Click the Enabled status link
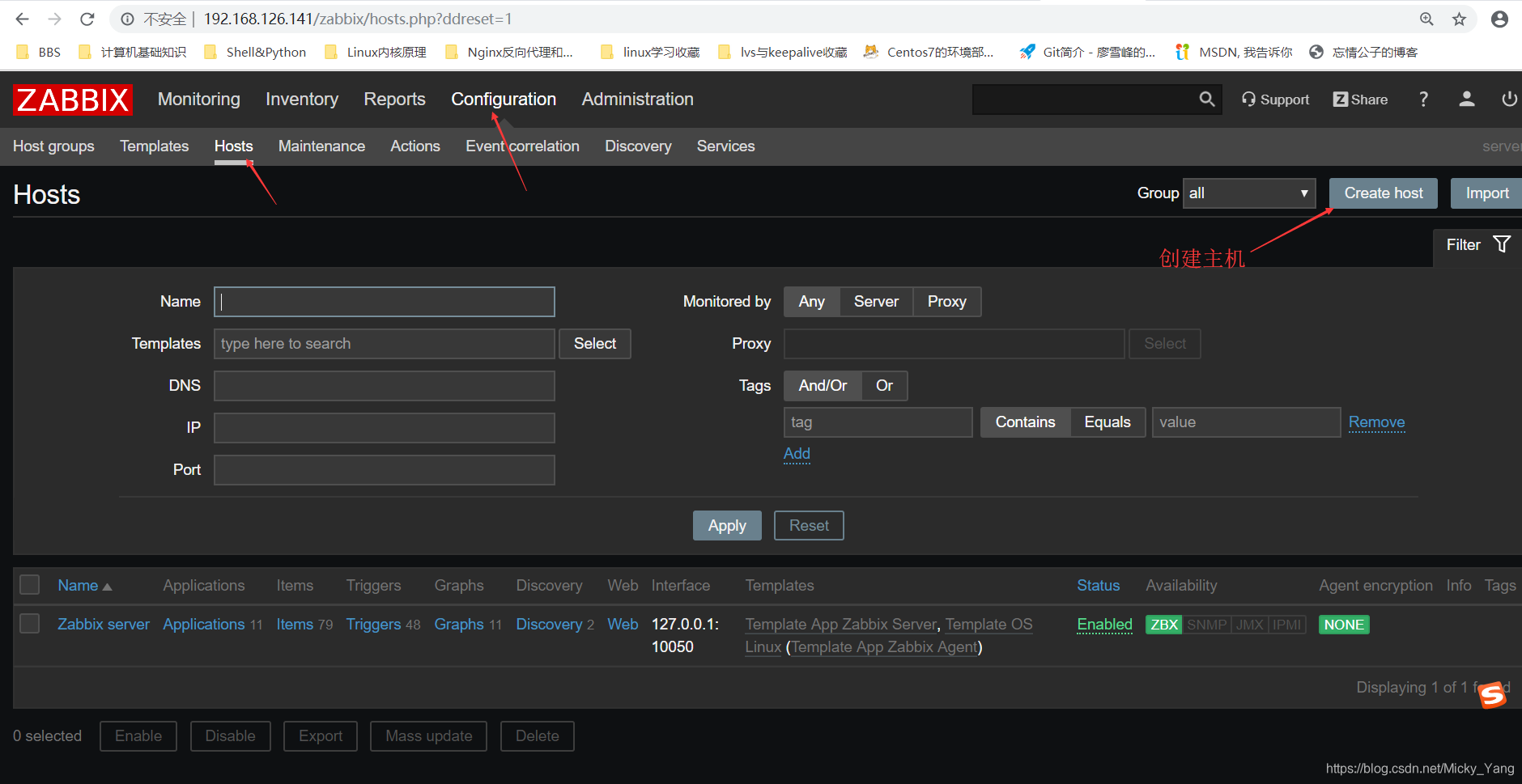1522x784 pixels. click(1104, 625)
